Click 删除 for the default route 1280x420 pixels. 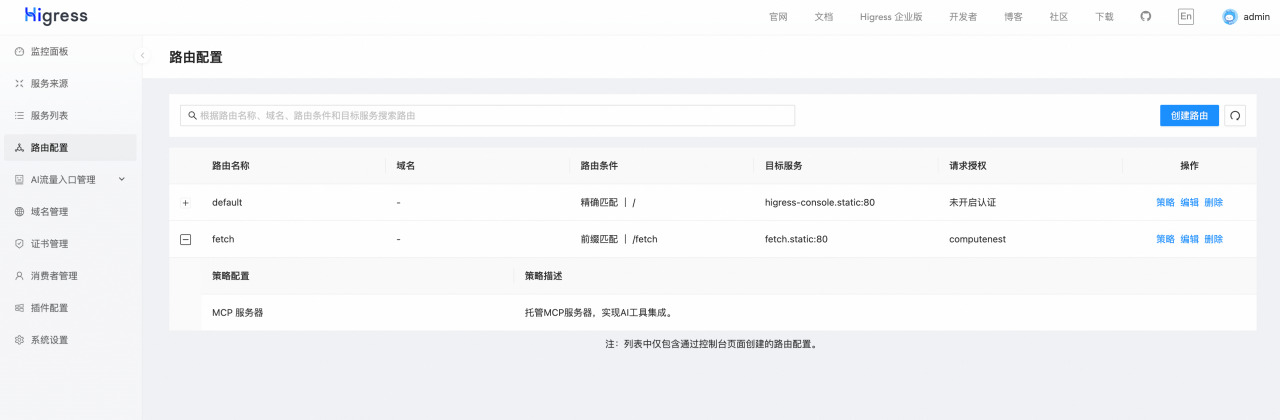(x=1213, y=202)
